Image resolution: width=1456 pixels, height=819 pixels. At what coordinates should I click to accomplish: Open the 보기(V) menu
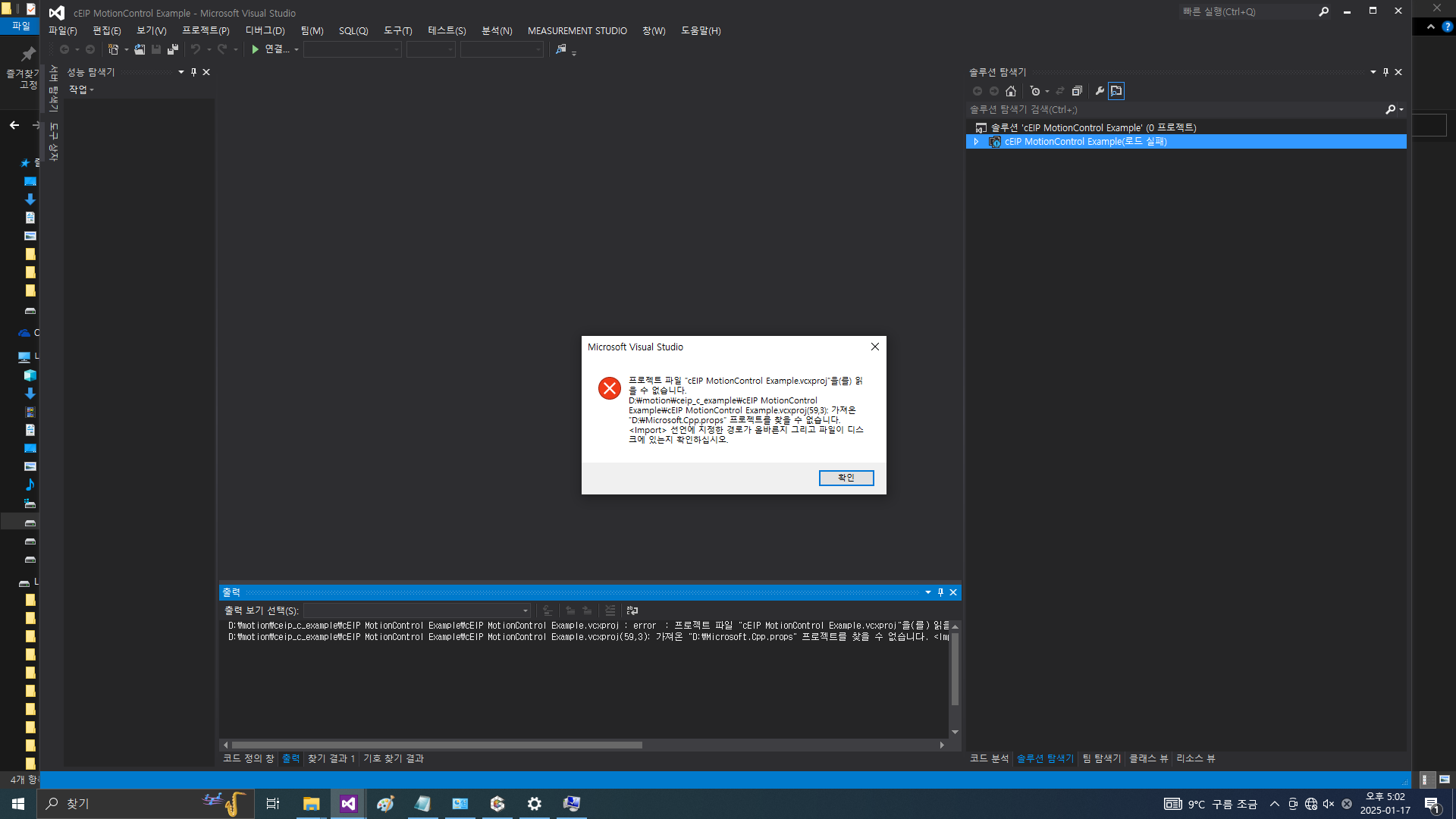[151, 31]
